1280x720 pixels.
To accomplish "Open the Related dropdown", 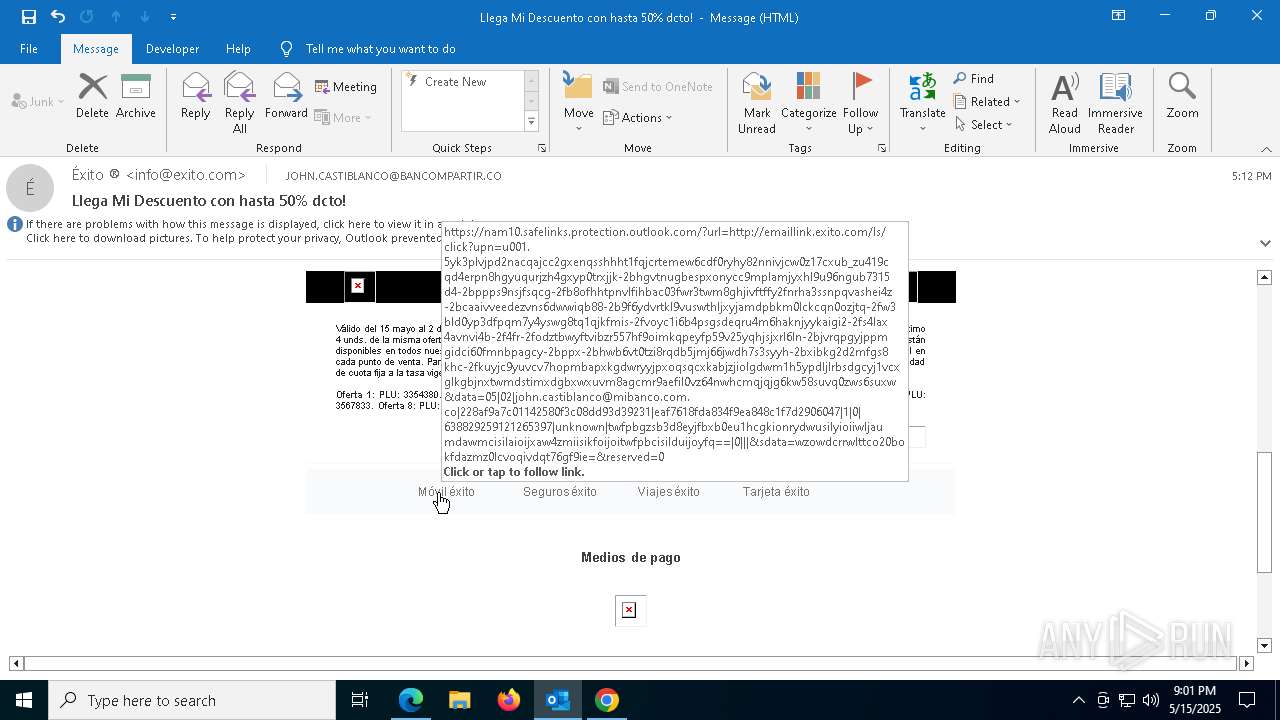I will [x=987, y=102].
